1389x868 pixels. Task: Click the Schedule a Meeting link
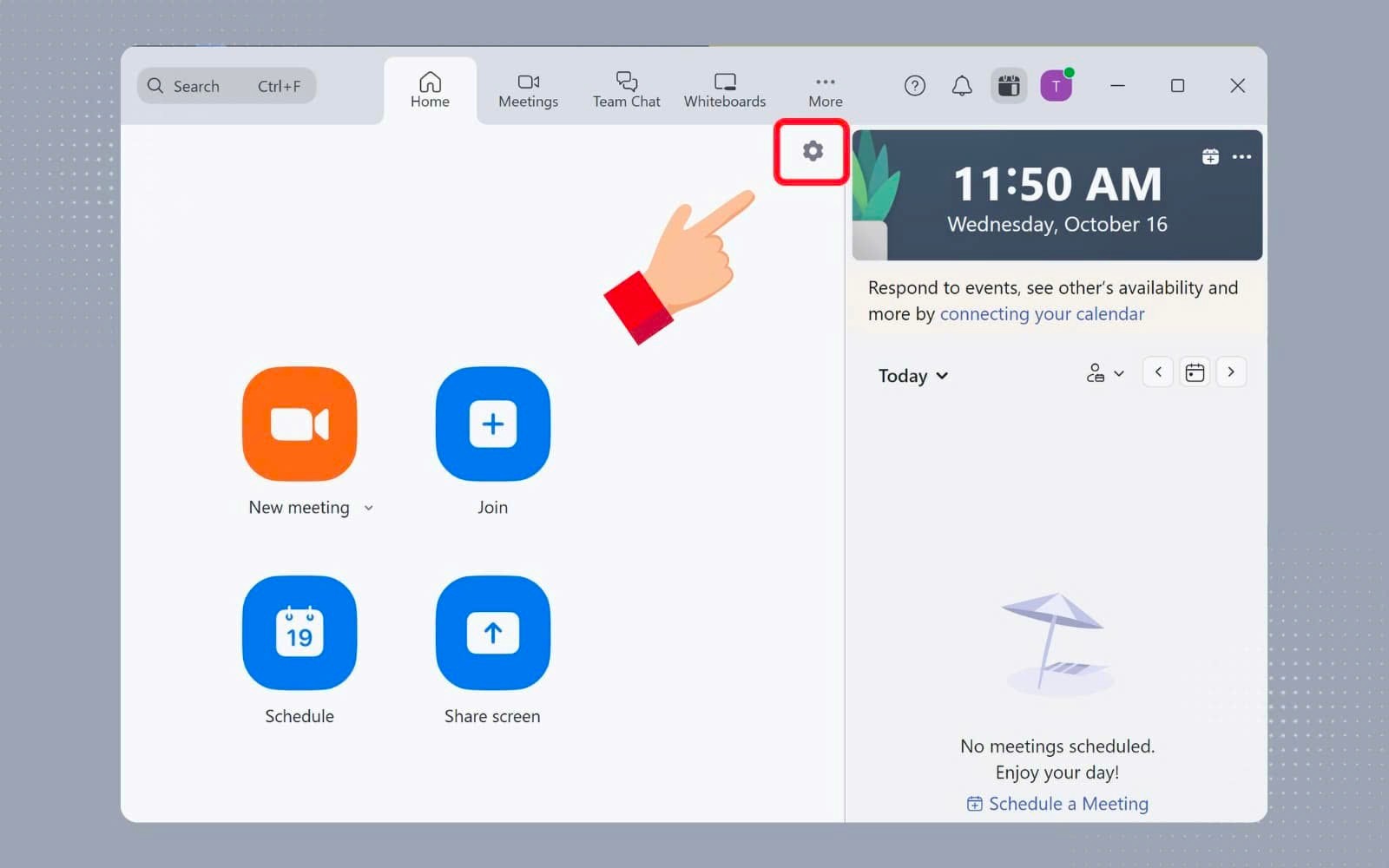pyautogui.click(x=1057, y=804)
